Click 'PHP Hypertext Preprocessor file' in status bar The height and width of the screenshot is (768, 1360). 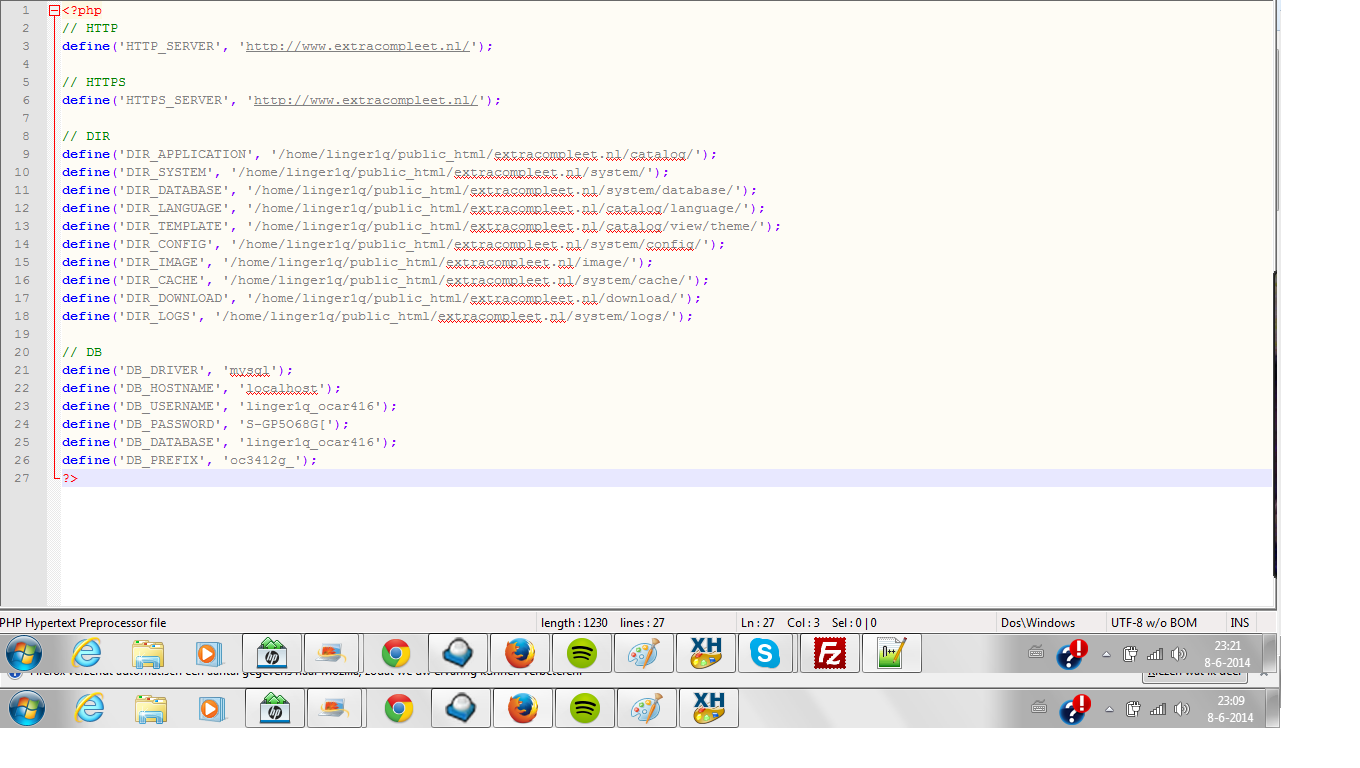click(83, 622)
